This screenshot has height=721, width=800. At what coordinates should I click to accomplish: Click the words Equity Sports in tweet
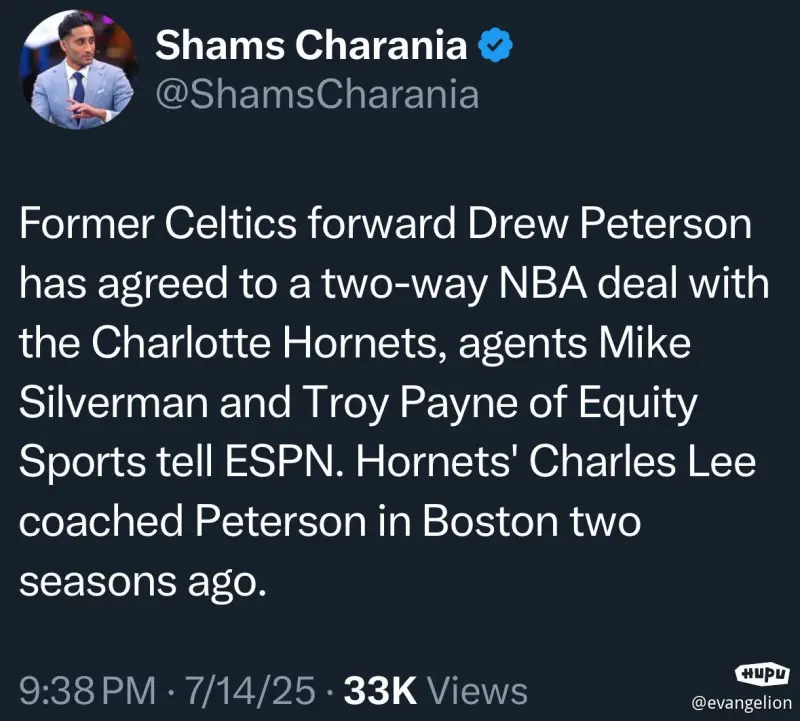[358, 433]
